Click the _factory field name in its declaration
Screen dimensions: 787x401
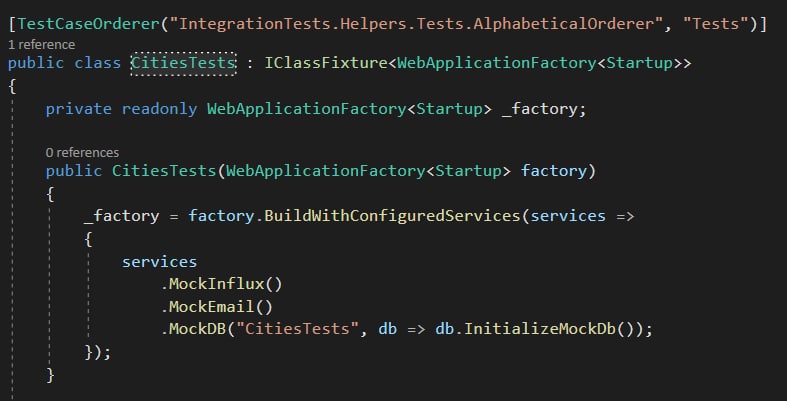(x=539, y=109)
